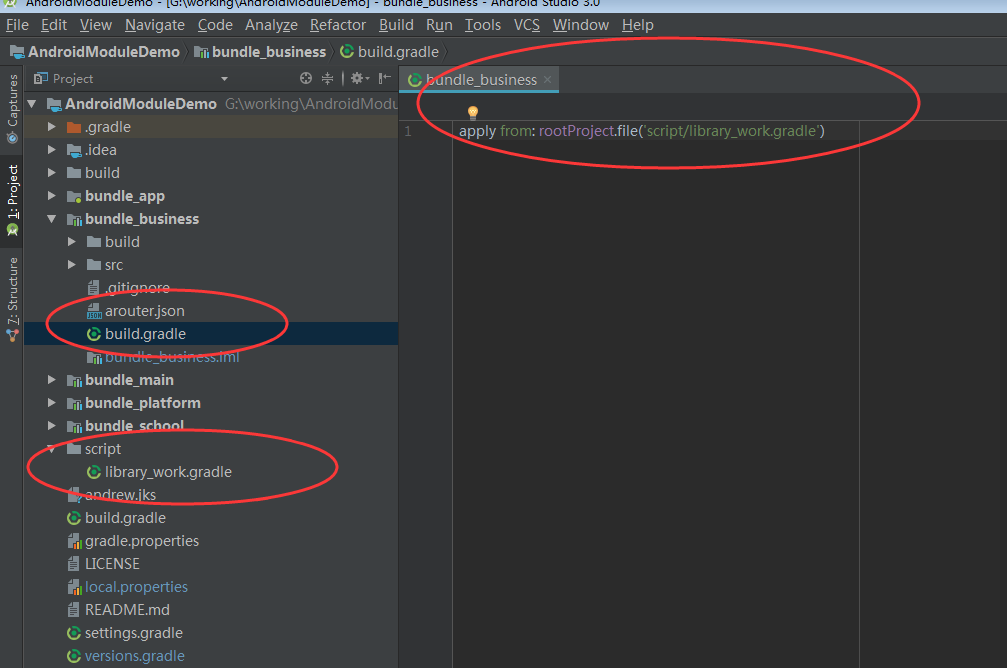
Task: Place cursor on rootProject in code line
Action: click(x=576, y=131)
